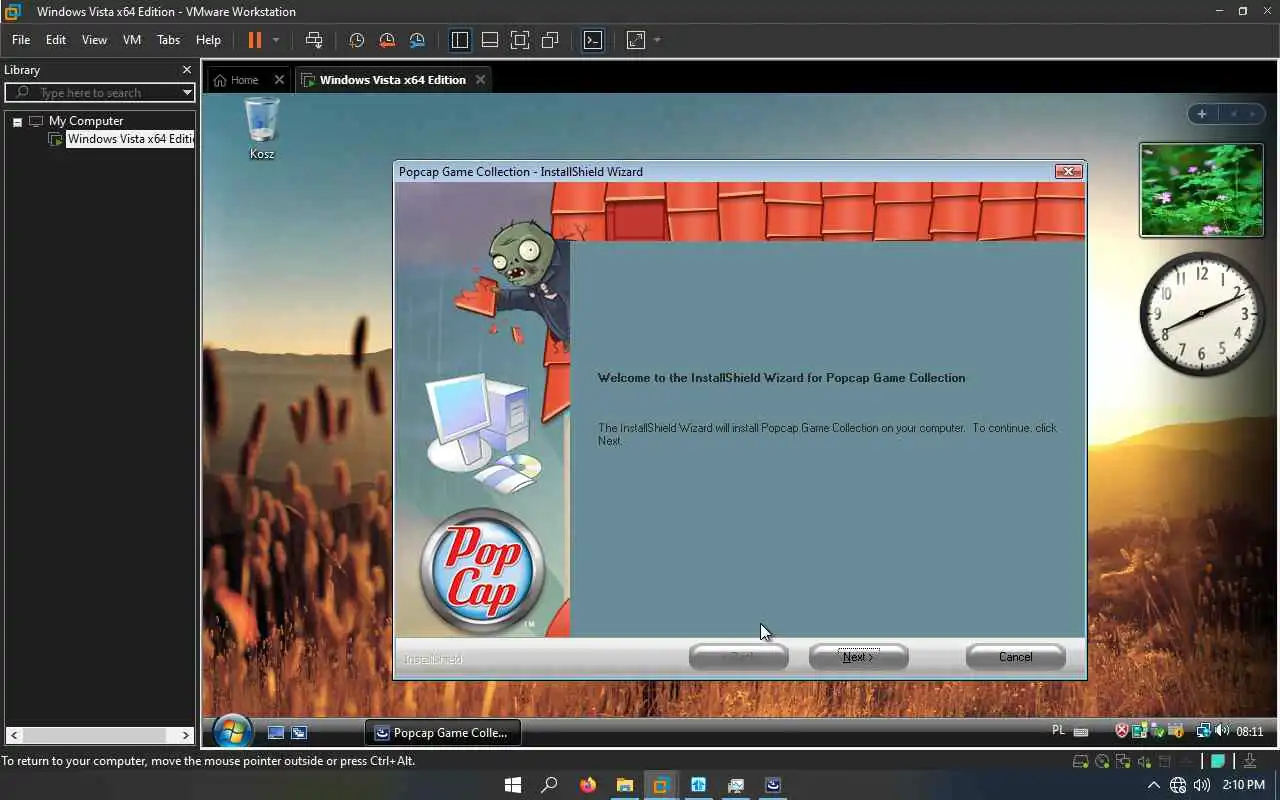Click the Vista clock showing 08:11
The image size is (1280, 800).
click(x=1250, y=732)
